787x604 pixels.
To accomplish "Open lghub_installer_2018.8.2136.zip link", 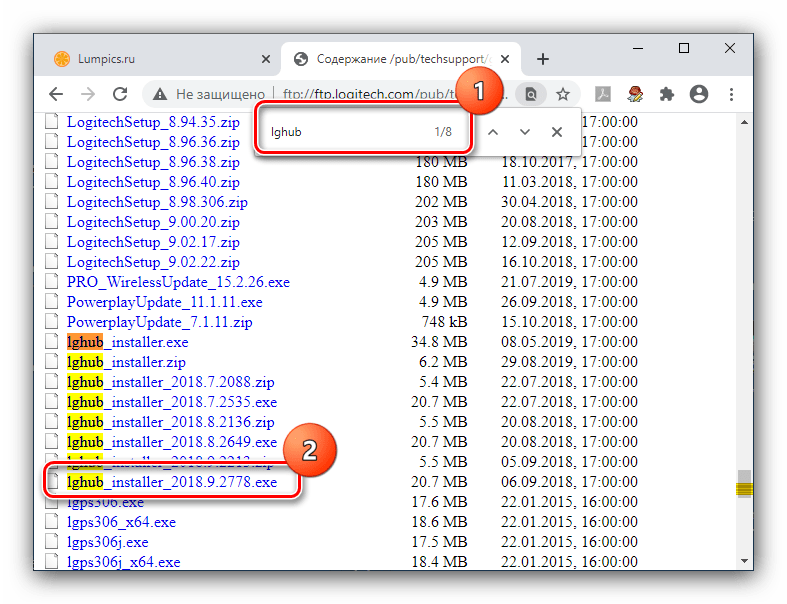I will click(x=171, y=423).
